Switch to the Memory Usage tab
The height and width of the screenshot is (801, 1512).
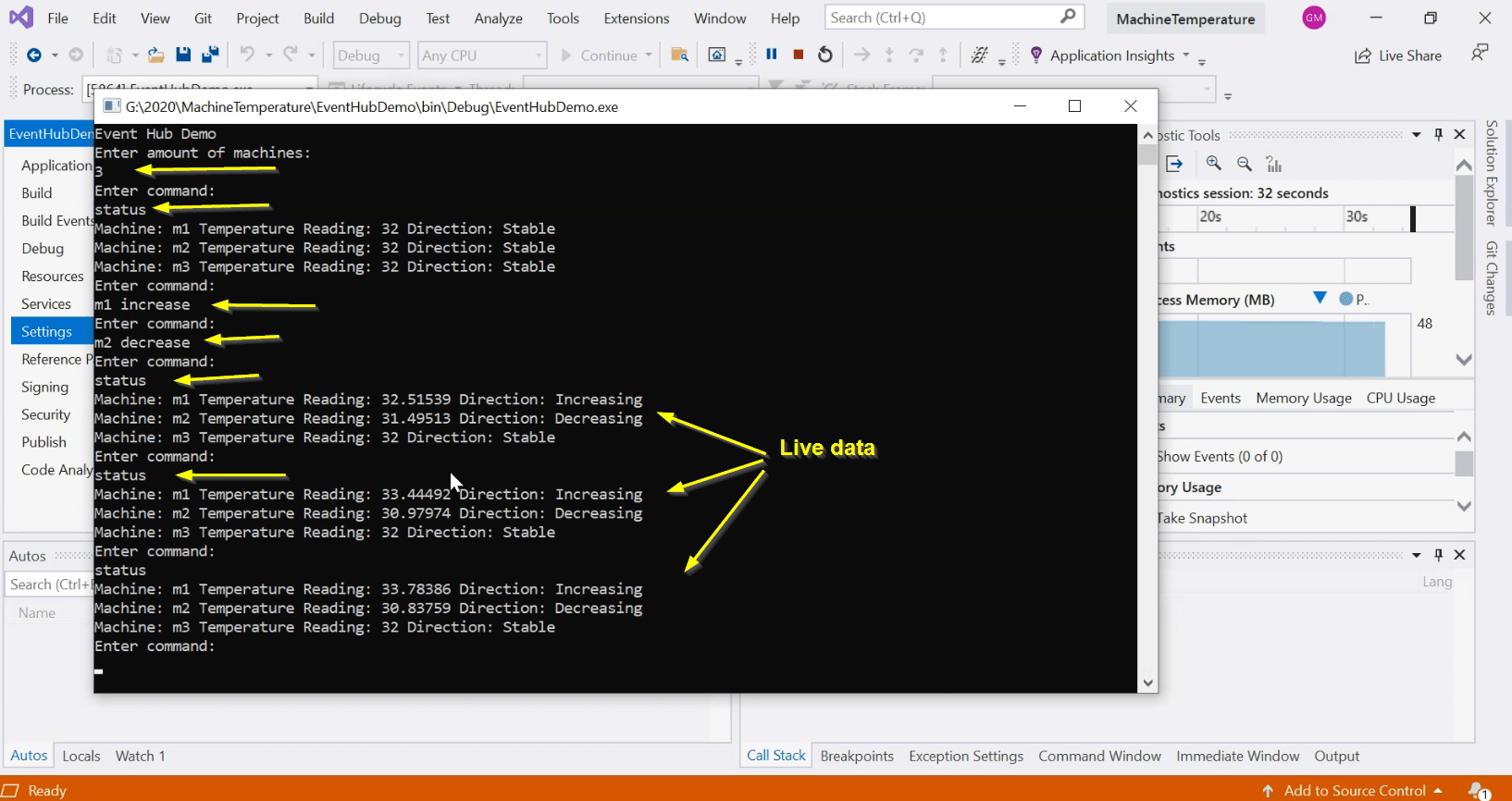tap(1304, 398)
